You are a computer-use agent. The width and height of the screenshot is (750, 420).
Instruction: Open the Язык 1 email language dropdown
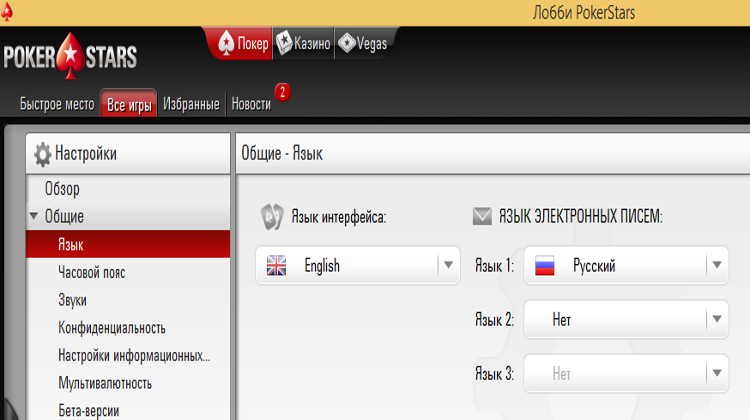pos(716,266)
